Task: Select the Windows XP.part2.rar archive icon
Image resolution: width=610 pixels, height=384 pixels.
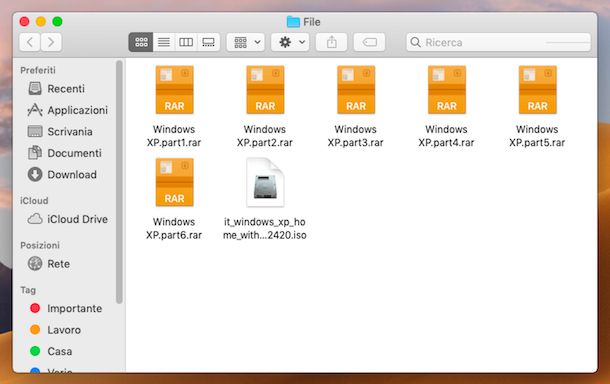Action: [x=265, y=90]
